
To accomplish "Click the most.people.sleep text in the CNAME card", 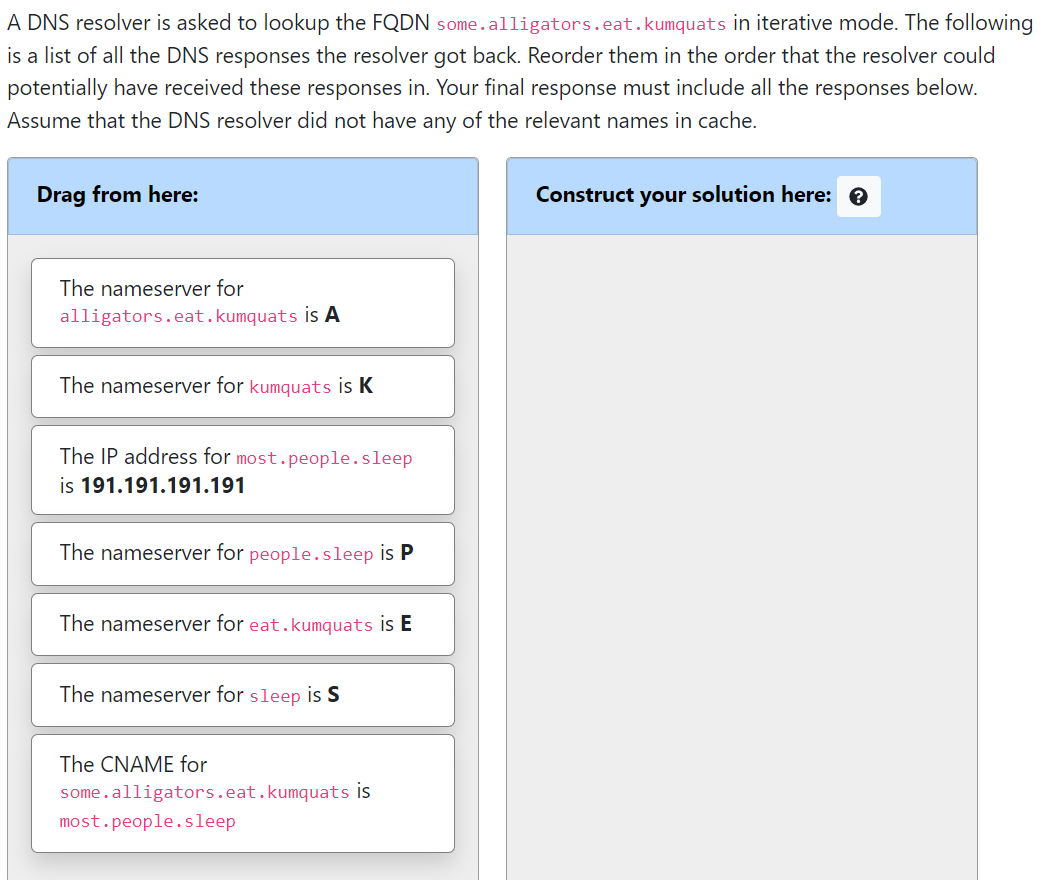I will [147, 821].
